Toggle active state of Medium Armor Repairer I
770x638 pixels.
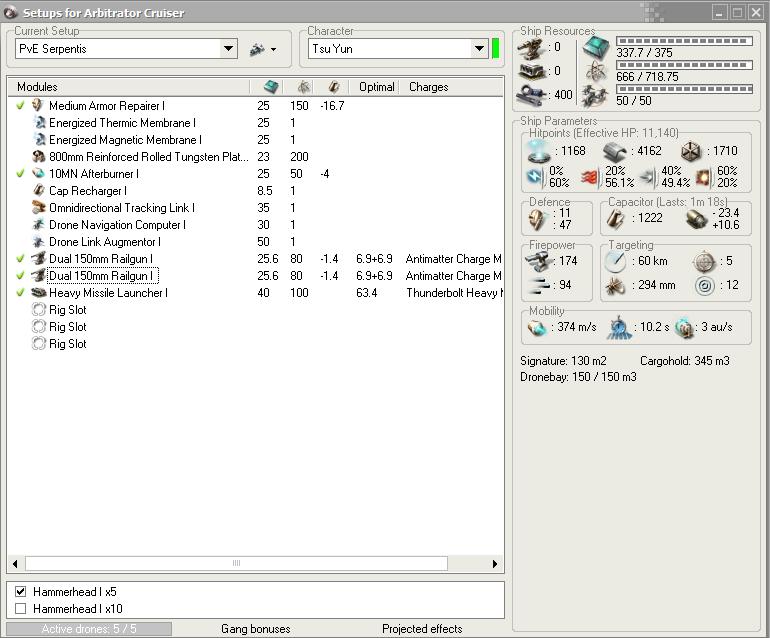coord(20,106)
